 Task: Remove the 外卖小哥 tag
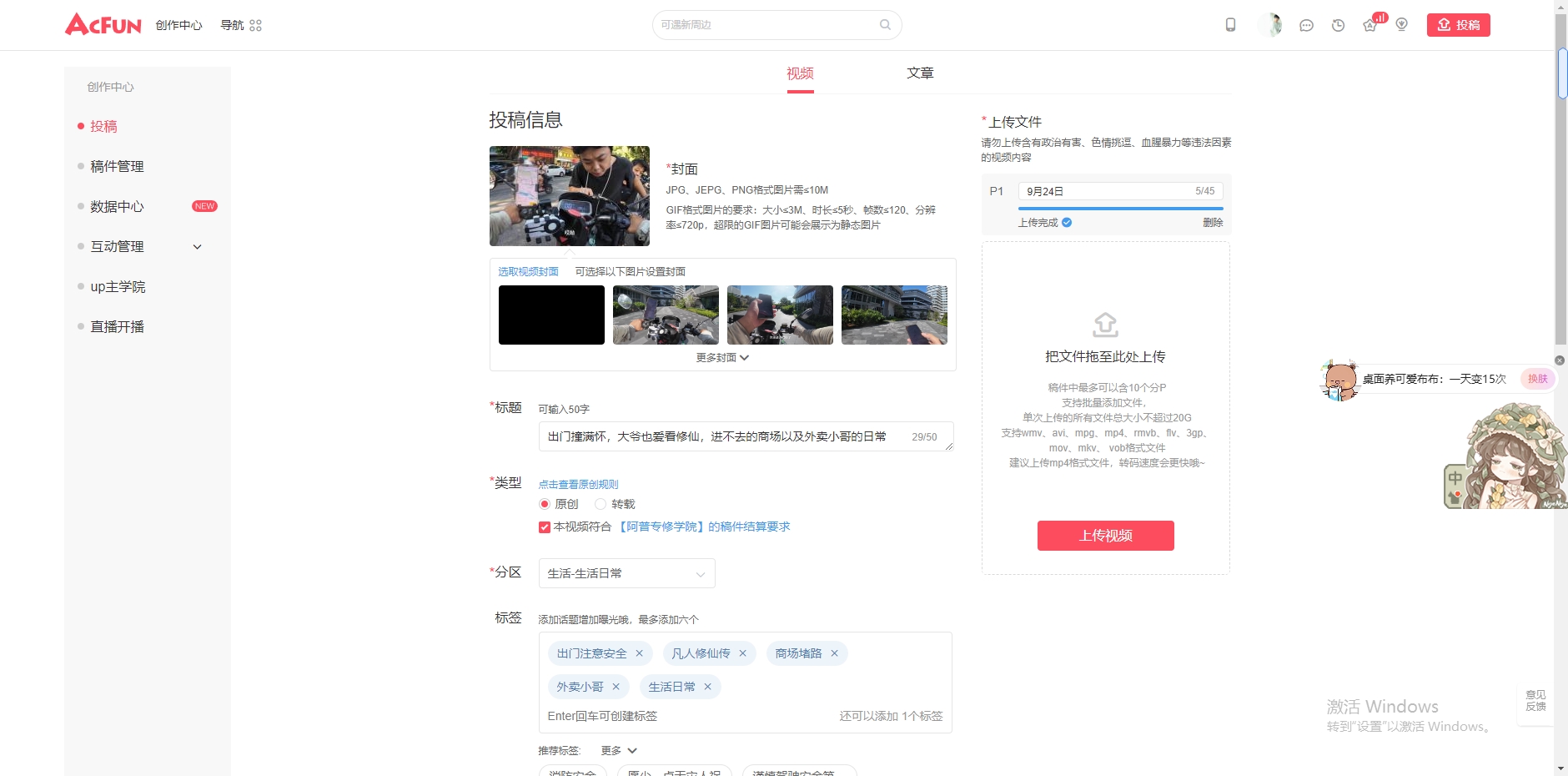click(616, 687)
